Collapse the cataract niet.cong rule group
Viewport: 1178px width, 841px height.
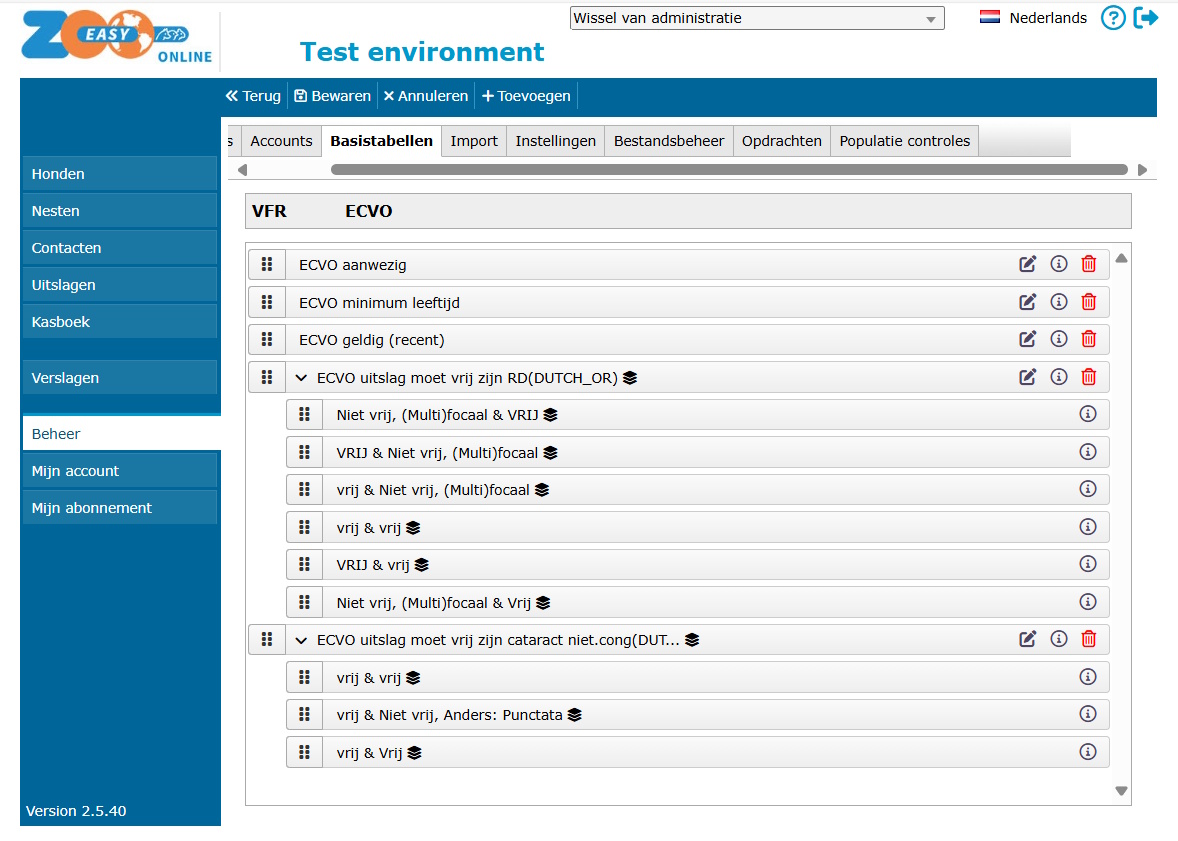point(301,639)
